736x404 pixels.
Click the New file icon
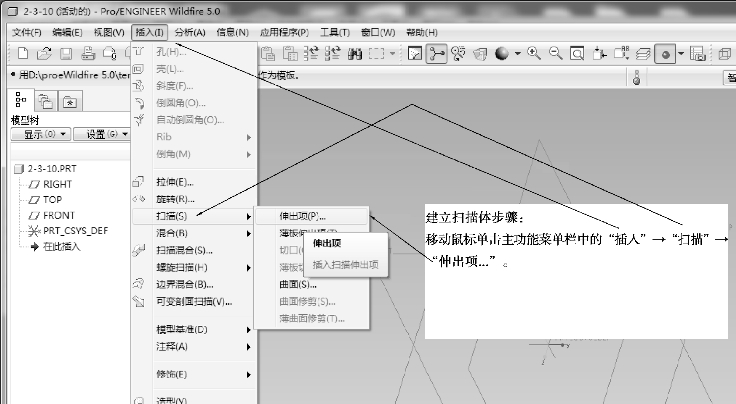[x=23, y=53]
